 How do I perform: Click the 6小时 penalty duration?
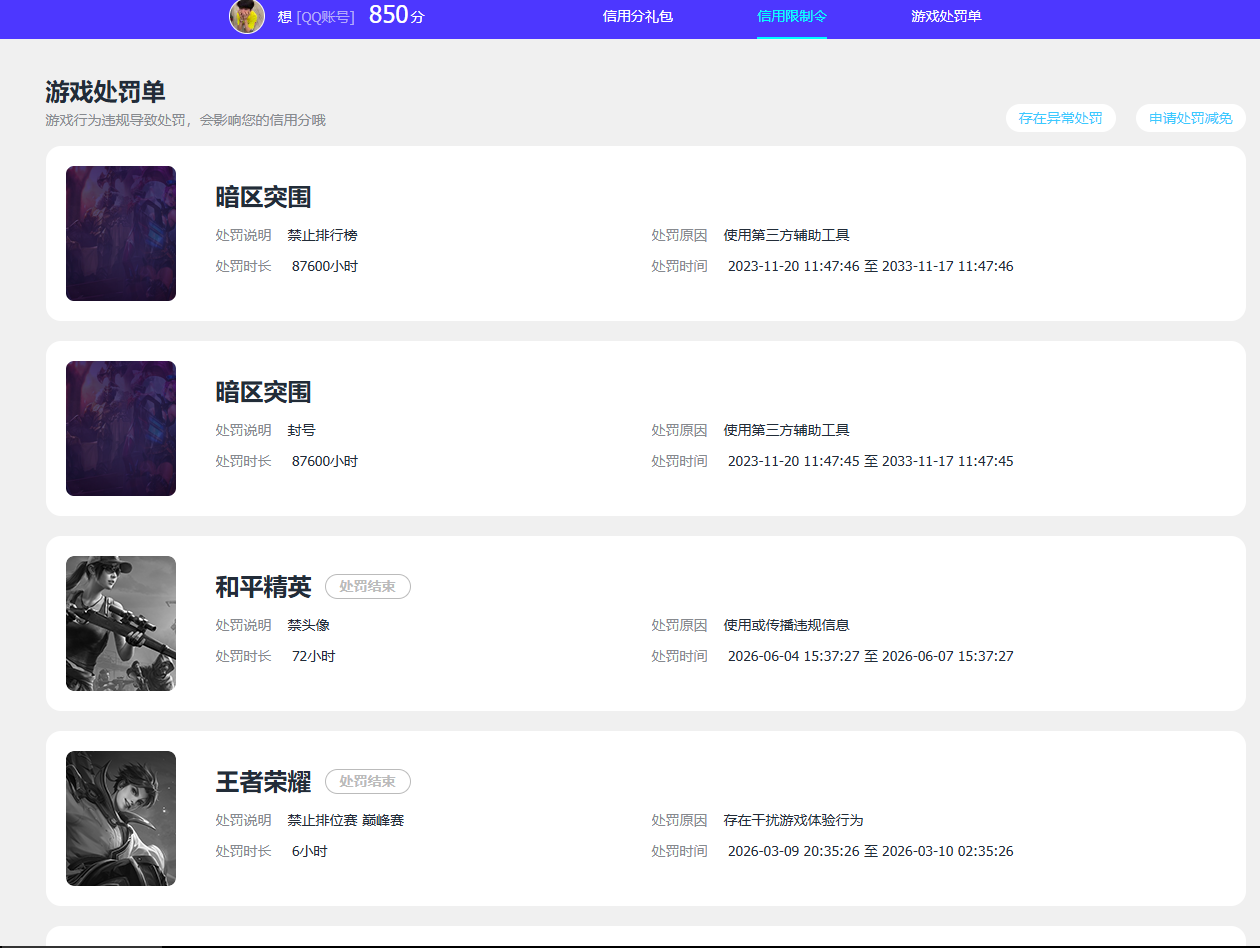click(x=309, y=852)
